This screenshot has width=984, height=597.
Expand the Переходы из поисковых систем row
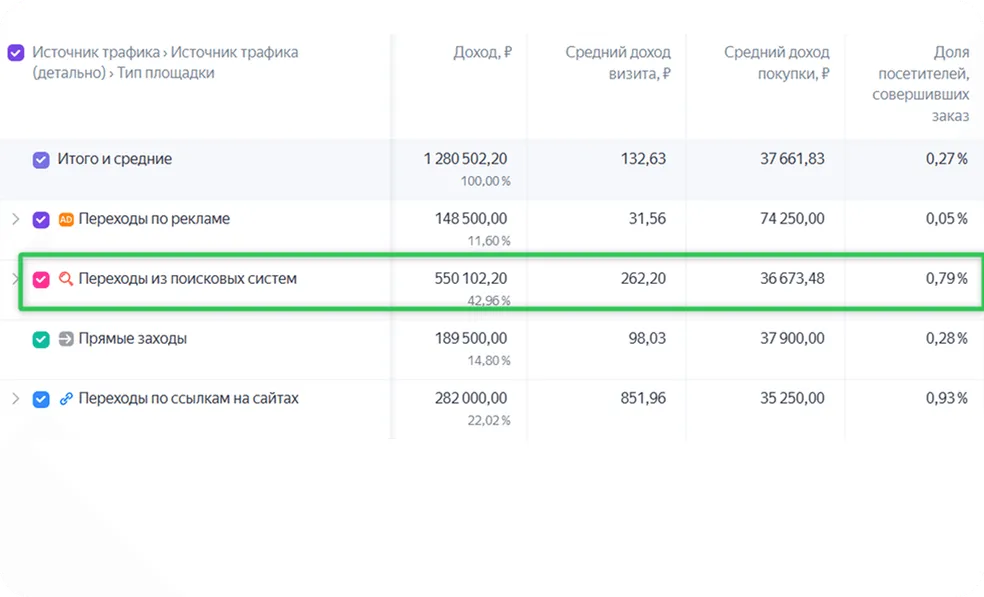[x=16, y=279]
